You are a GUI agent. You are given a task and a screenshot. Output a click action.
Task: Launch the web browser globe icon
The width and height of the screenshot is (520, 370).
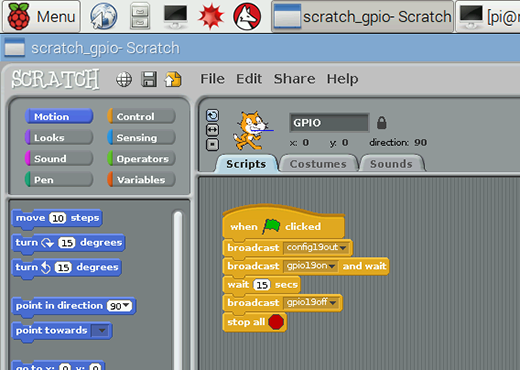coord(104,16)
